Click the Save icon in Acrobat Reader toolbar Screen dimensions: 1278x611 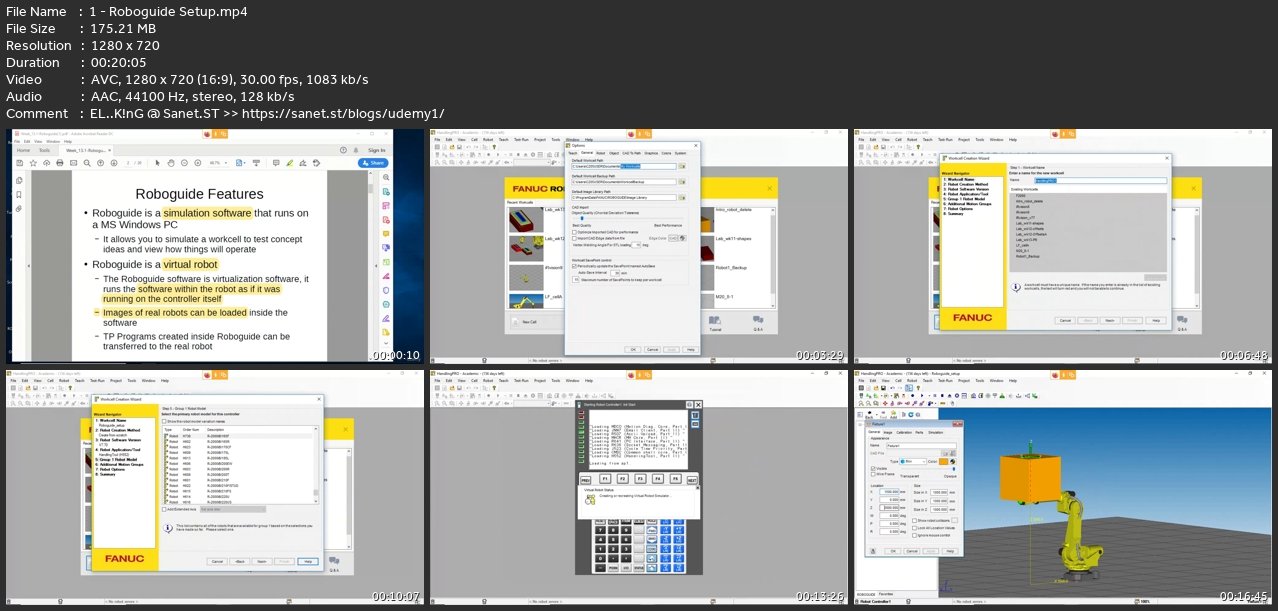pyautogui.click(x=19, y=163)
